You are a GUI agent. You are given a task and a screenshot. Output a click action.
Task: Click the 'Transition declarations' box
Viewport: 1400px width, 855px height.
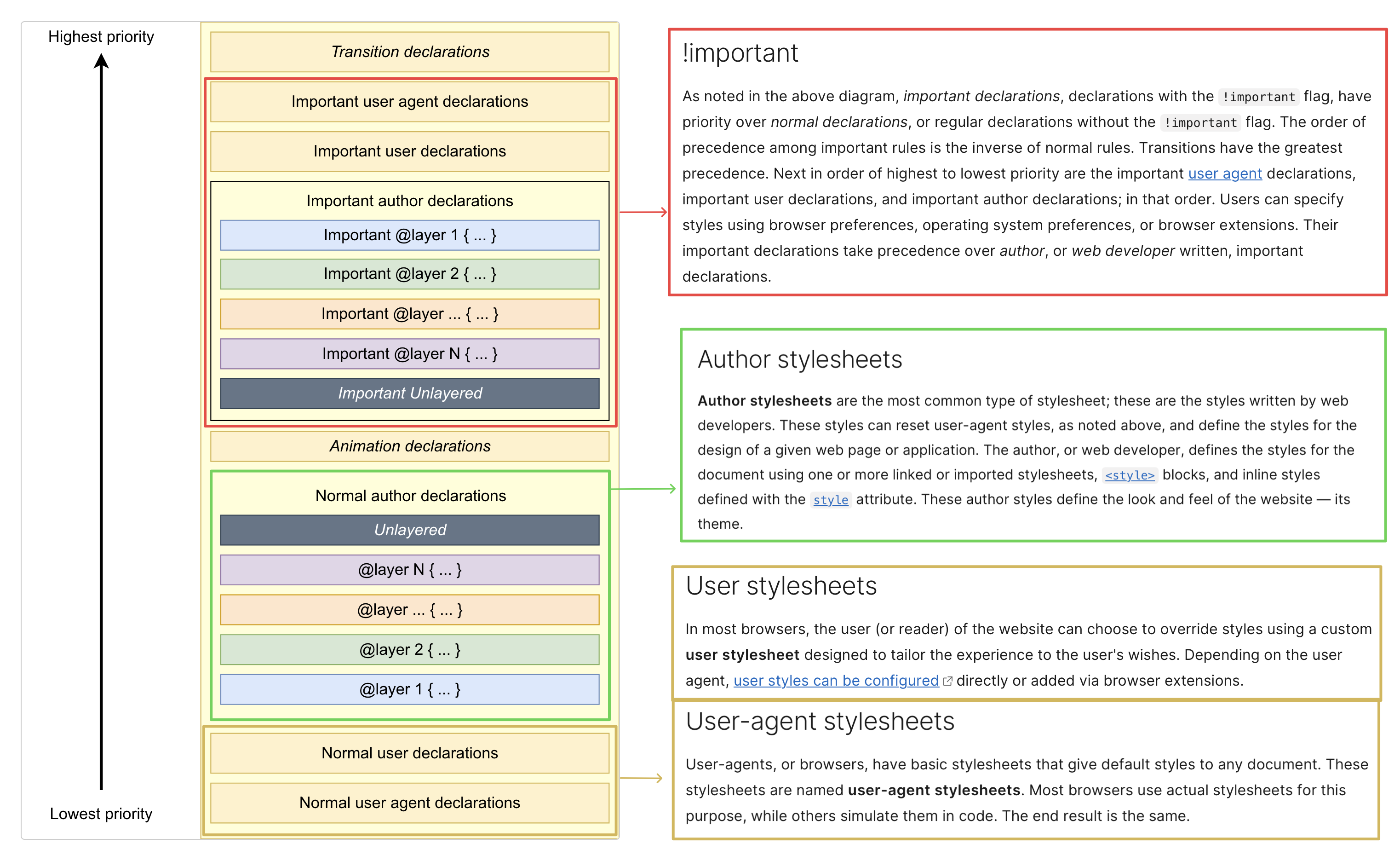pyautogui.click(x=410, y=52)
